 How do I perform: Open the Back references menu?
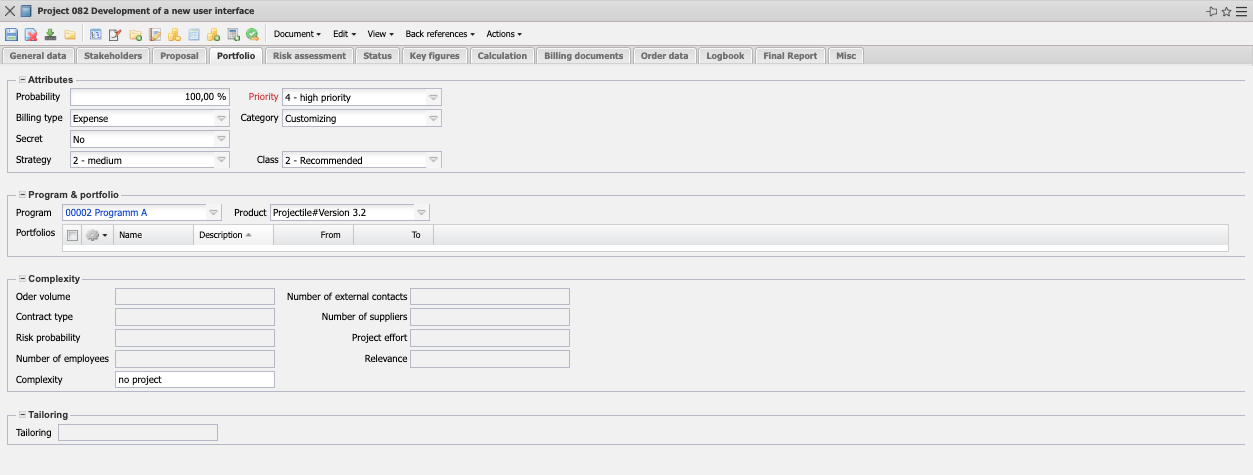point(439,34)
